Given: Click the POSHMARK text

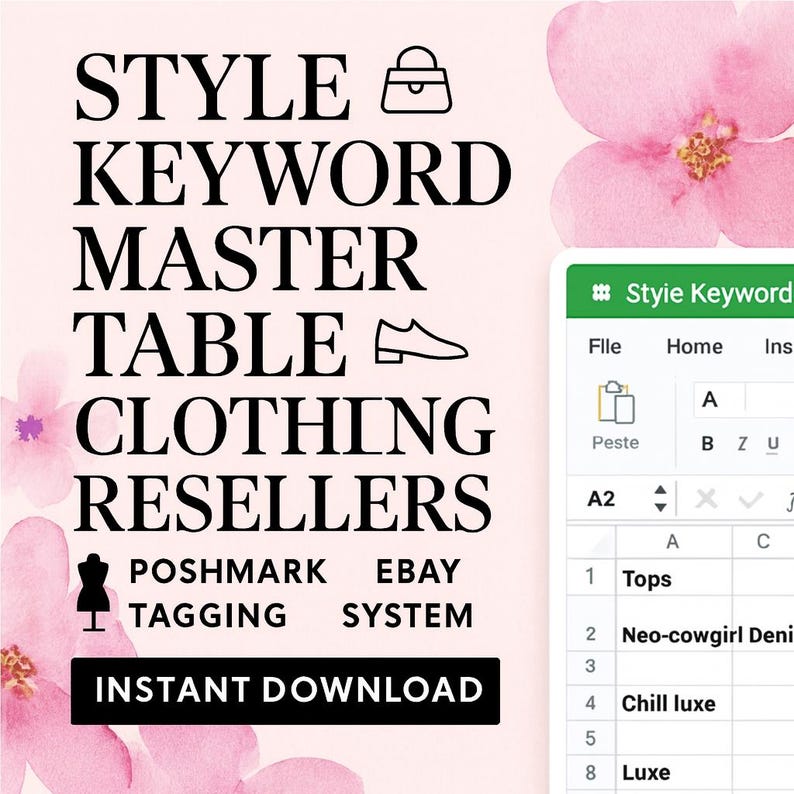Looking at the screenshot, I should coord(228,572).
